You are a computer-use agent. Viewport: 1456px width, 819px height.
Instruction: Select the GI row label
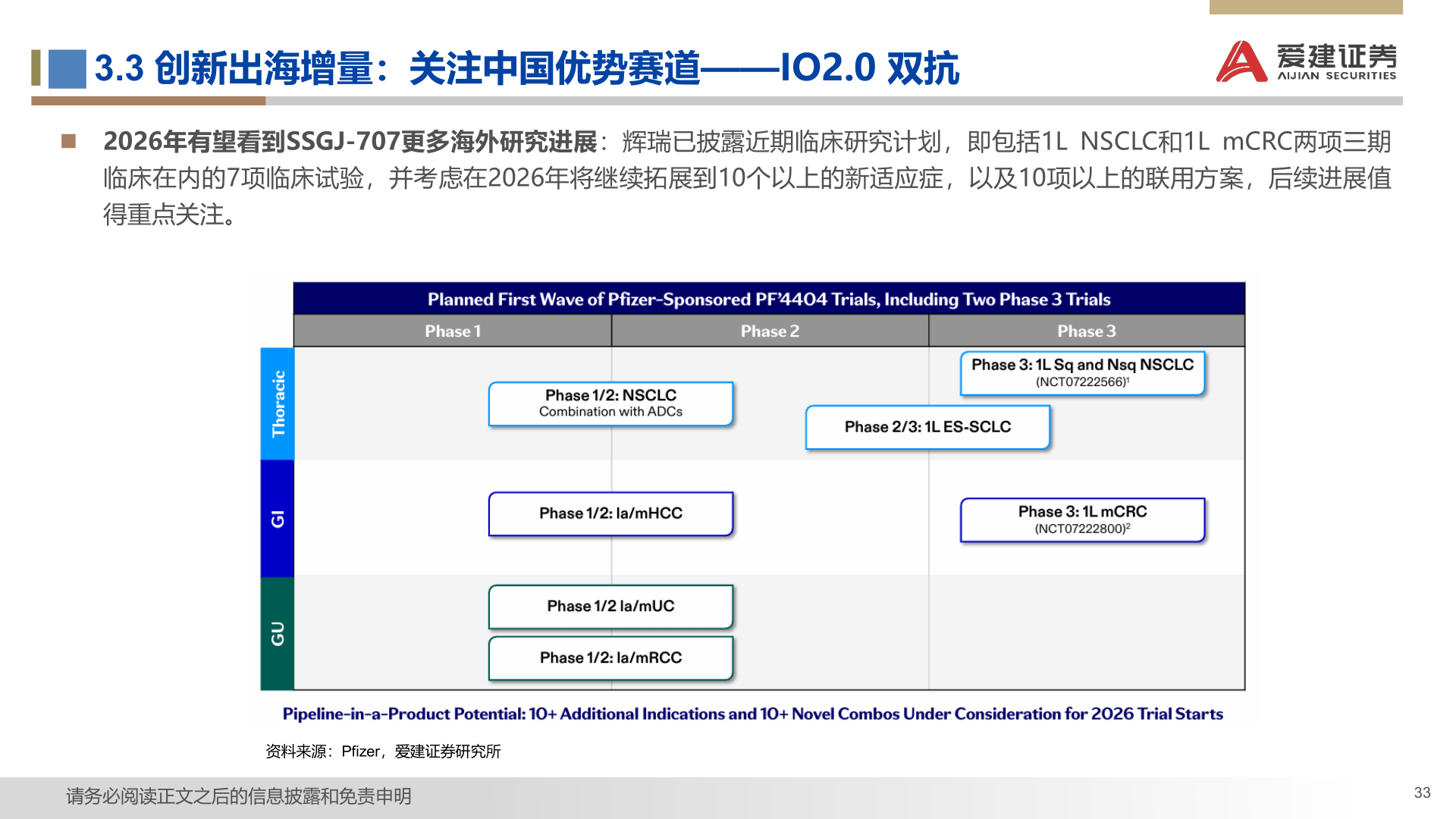click(x=277, y=519)
